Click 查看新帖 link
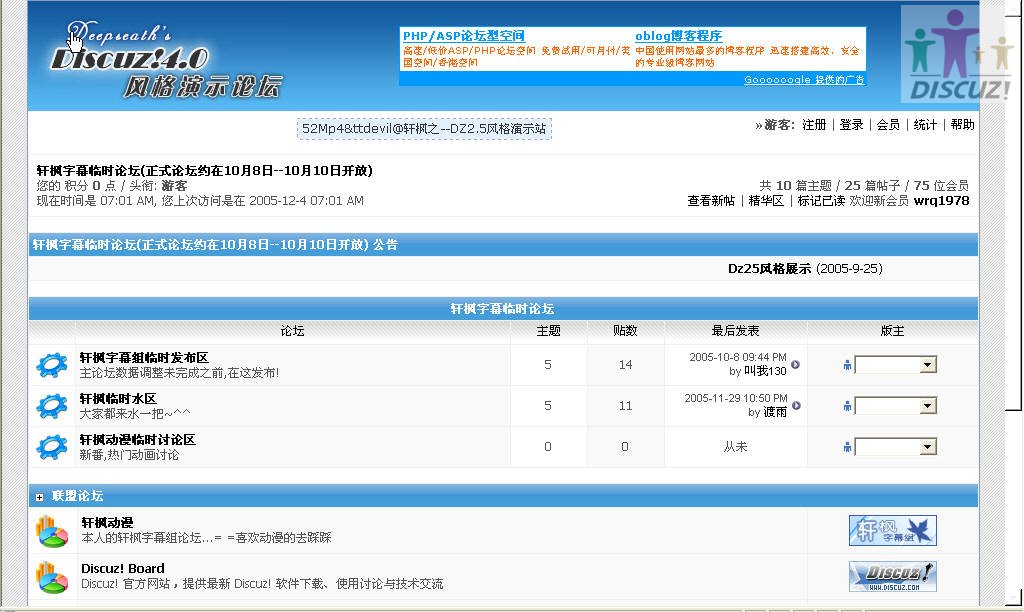The image size is (1024, 612). coord(711,201)
